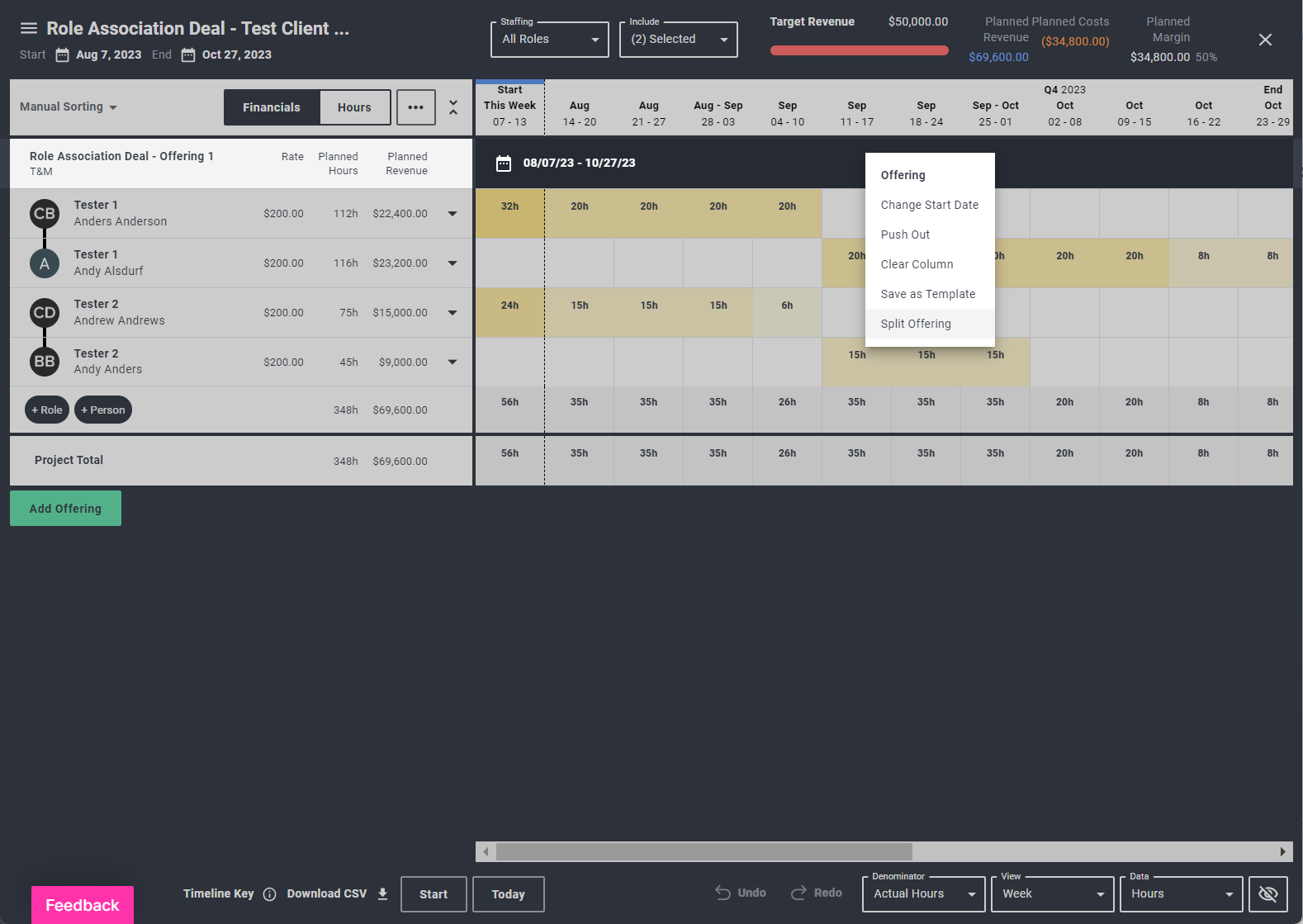Open the Denominator Actual Hours dropdown
Image resolution: width=1303 pixels, height=924 pixels.
click(924, 893)
